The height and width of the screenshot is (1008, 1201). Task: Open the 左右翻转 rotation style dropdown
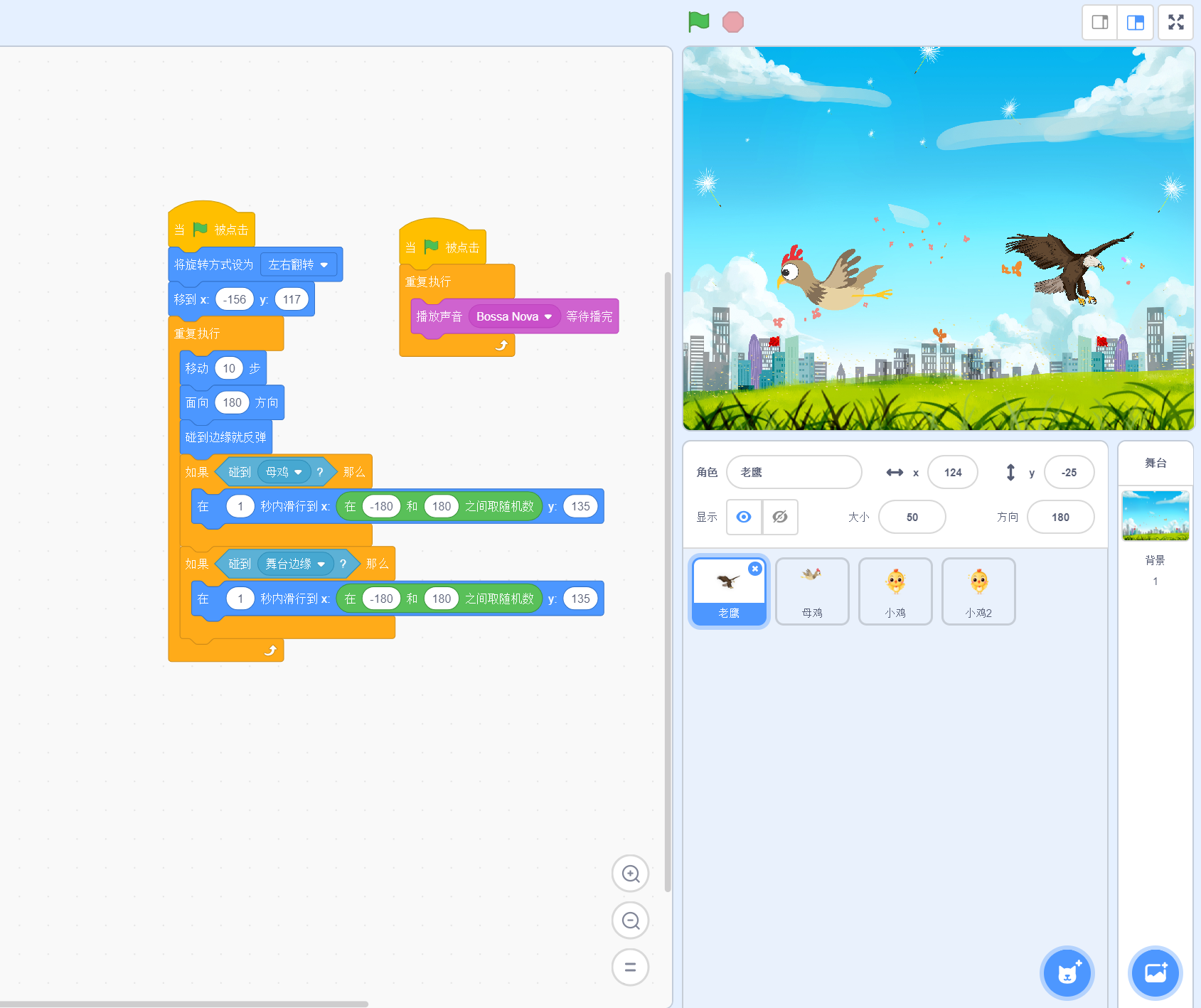(298, 264)
